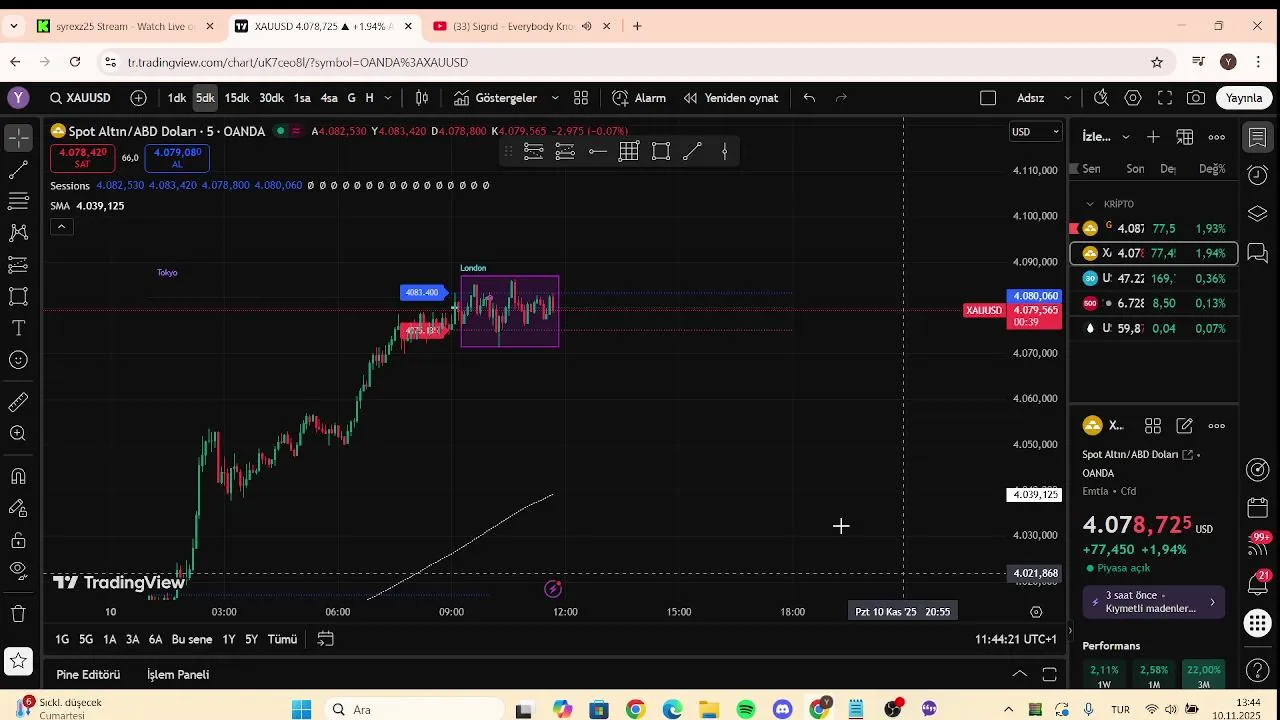This screenshot has height=720, width=1280.
Task: Add symbol to watchlist plus icon
Action: [x=1153, y=137]
